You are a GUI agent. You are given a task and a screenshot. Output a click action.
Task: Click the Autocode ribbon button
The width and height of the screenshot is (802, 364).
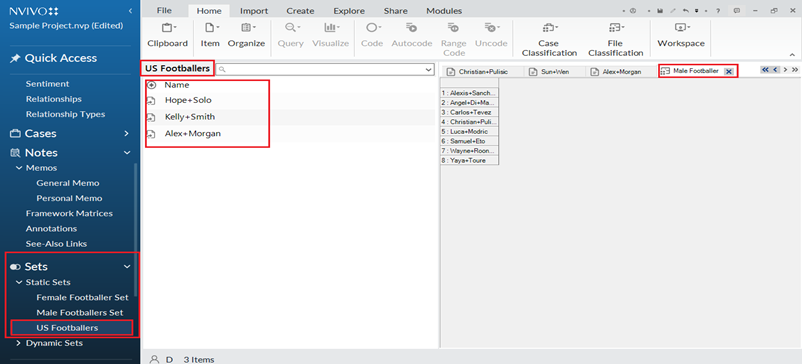(412, 36)
